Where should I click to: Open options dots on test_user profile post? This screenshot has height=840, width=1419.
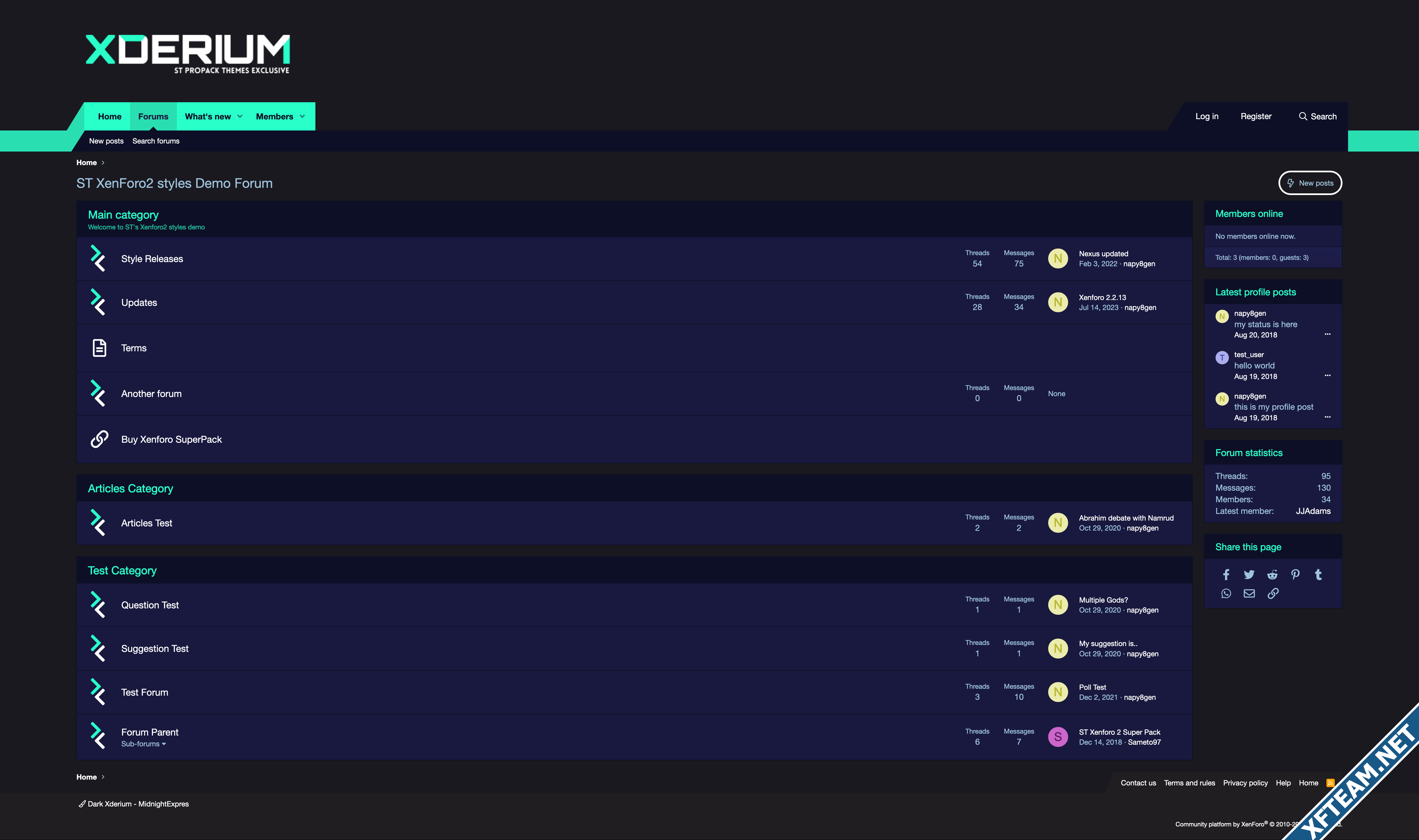[x=1327, y=376]
